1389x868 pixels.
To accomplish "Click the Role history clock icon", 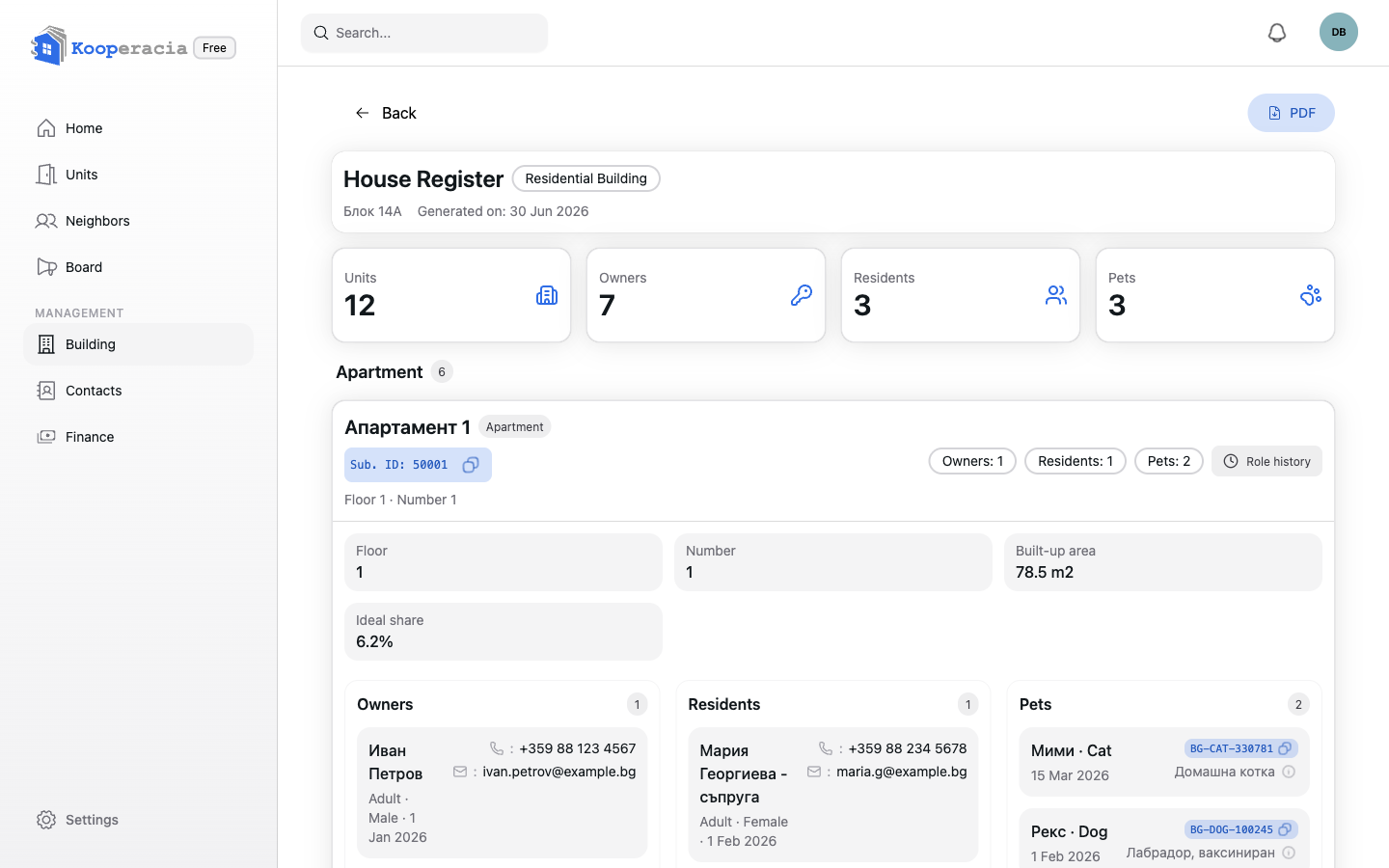I will [x=1231, y=461].
